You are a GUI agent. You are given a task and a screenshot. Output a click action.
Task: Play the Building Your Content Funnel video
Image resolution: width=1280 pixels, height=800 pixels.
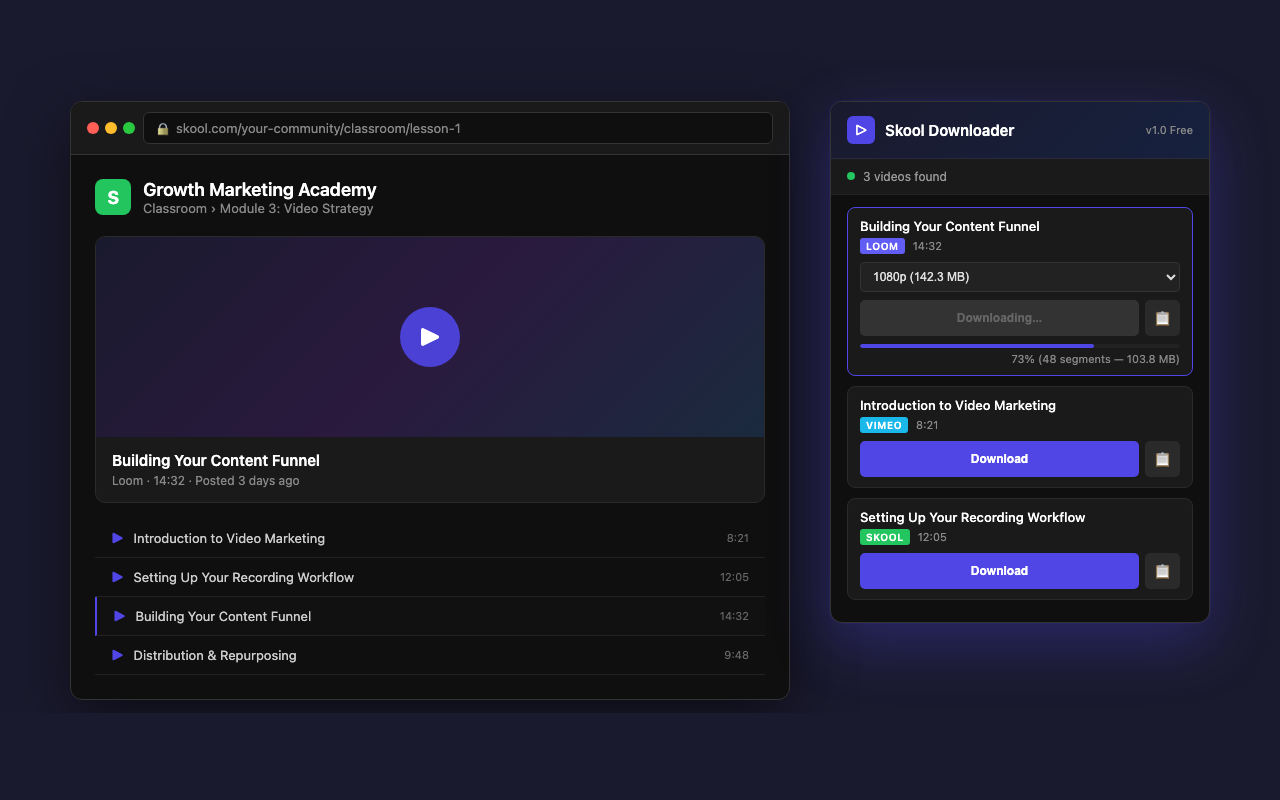tap(430, 337)
